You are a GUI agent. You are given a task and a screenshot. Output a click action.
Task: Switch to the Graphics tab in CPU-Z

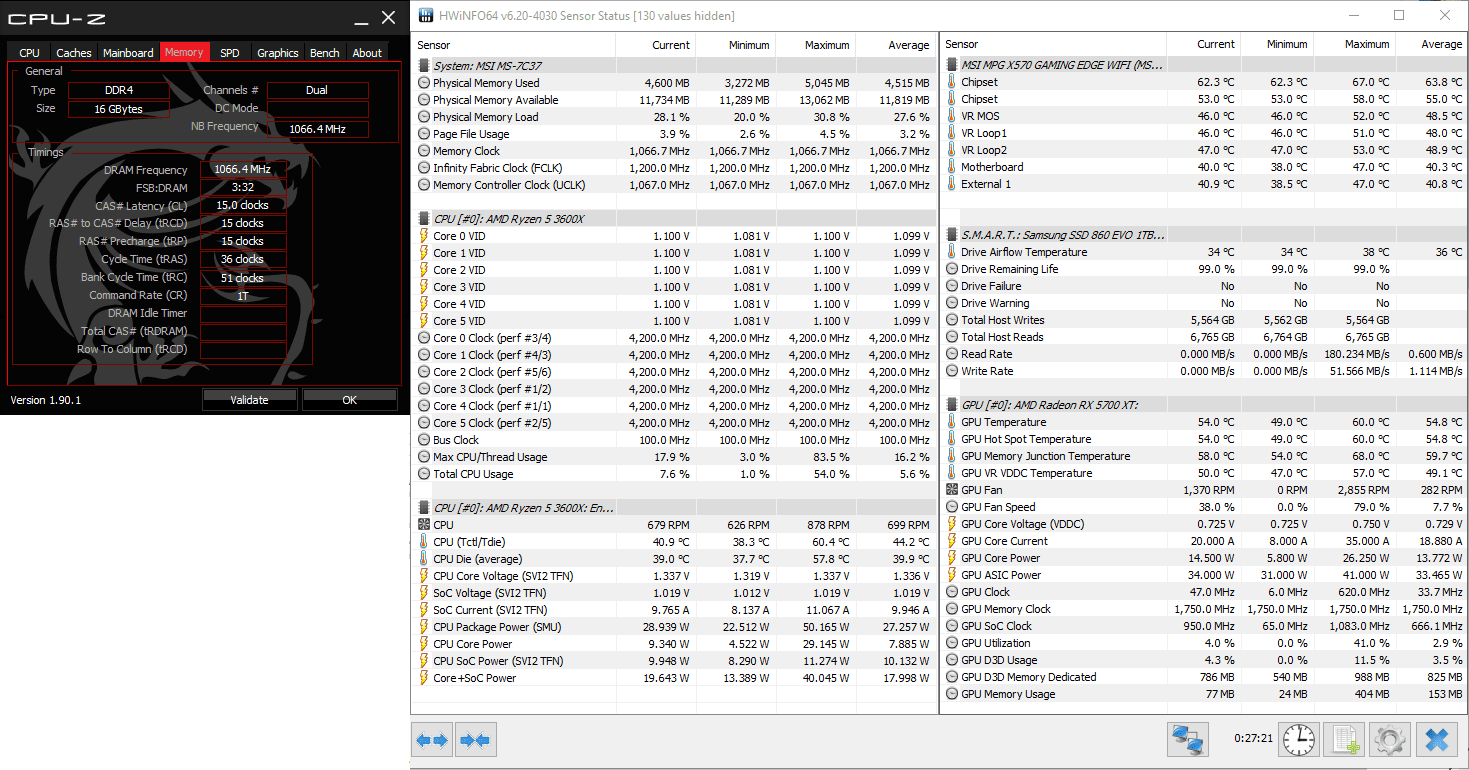(278, 53)
